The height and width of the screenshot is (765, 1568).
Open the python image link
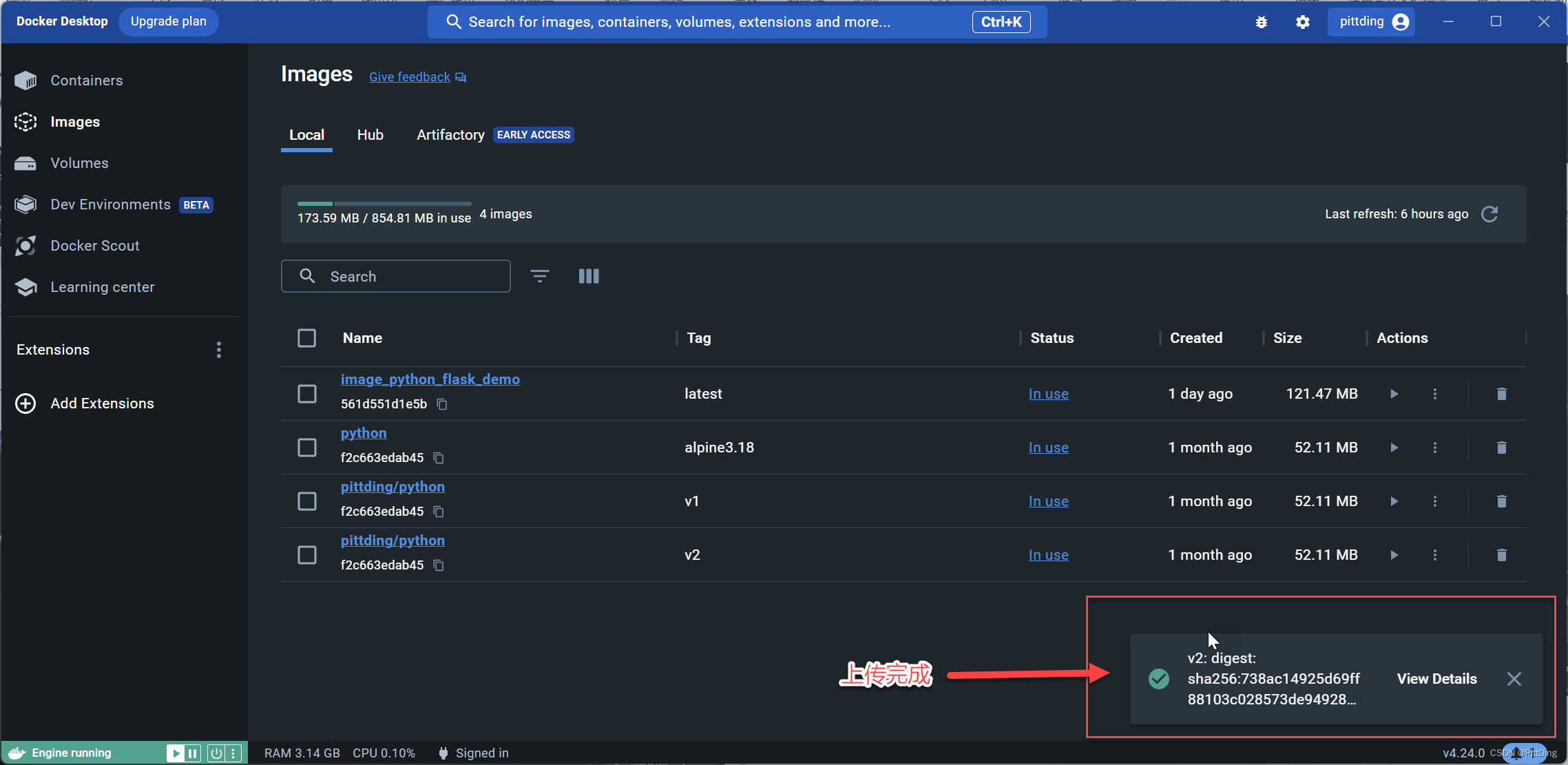pyautogui.click(x=364, y=433)
